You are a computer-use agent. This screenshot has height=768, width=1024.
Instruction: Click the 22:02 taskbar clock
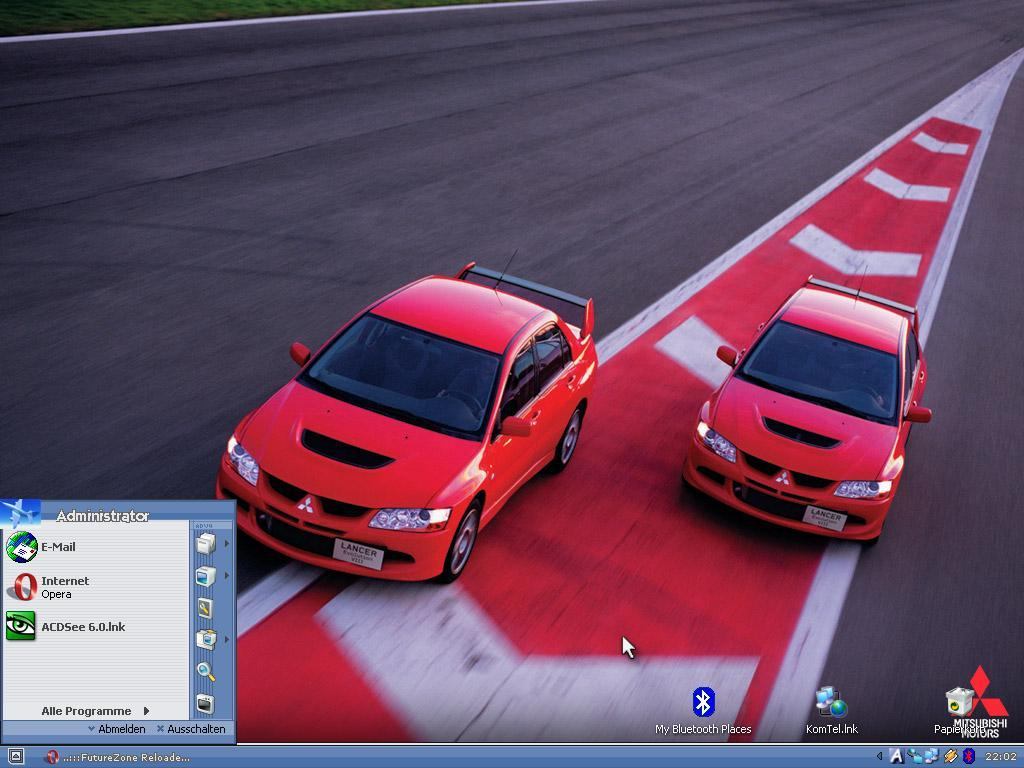pyautogui.click(x=1000, y=757)
